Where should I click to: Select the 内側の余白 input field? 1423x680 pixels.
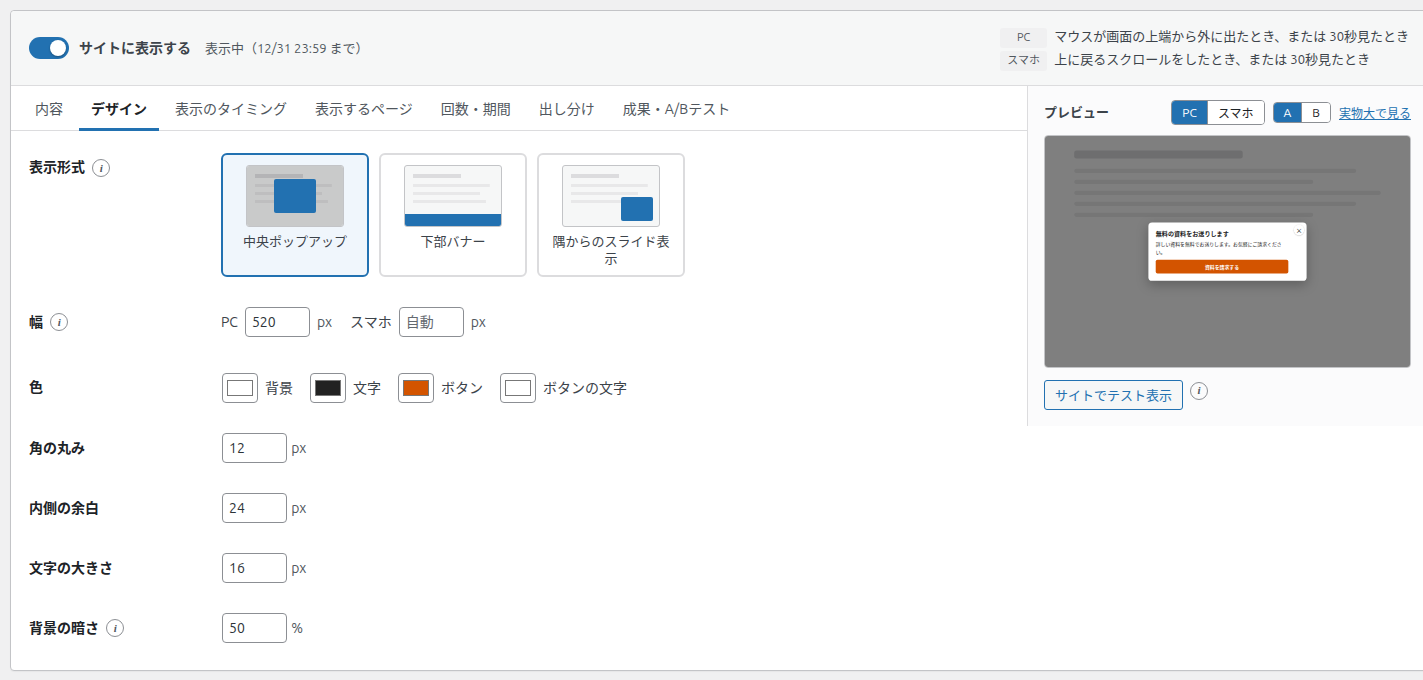pos(254,508)
